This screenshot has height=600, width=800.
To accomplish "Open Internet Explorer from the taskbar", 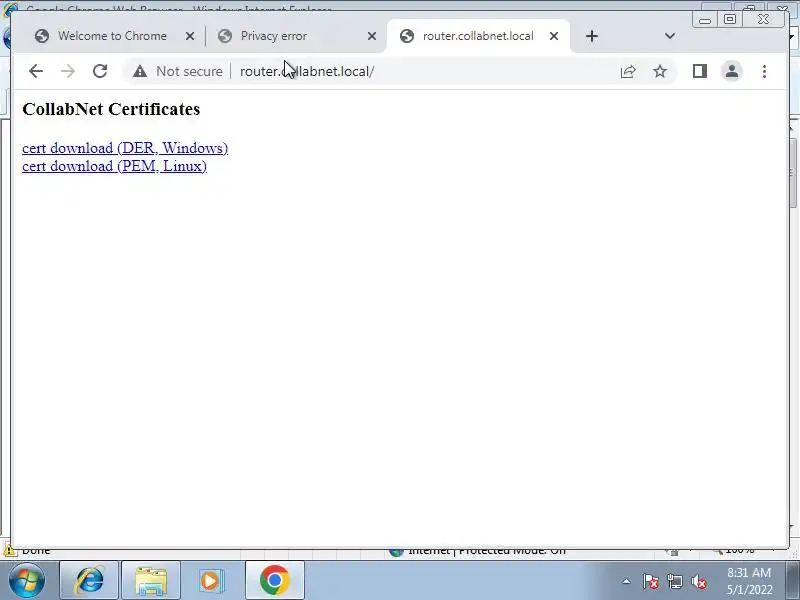I will (x=89, y=580).
